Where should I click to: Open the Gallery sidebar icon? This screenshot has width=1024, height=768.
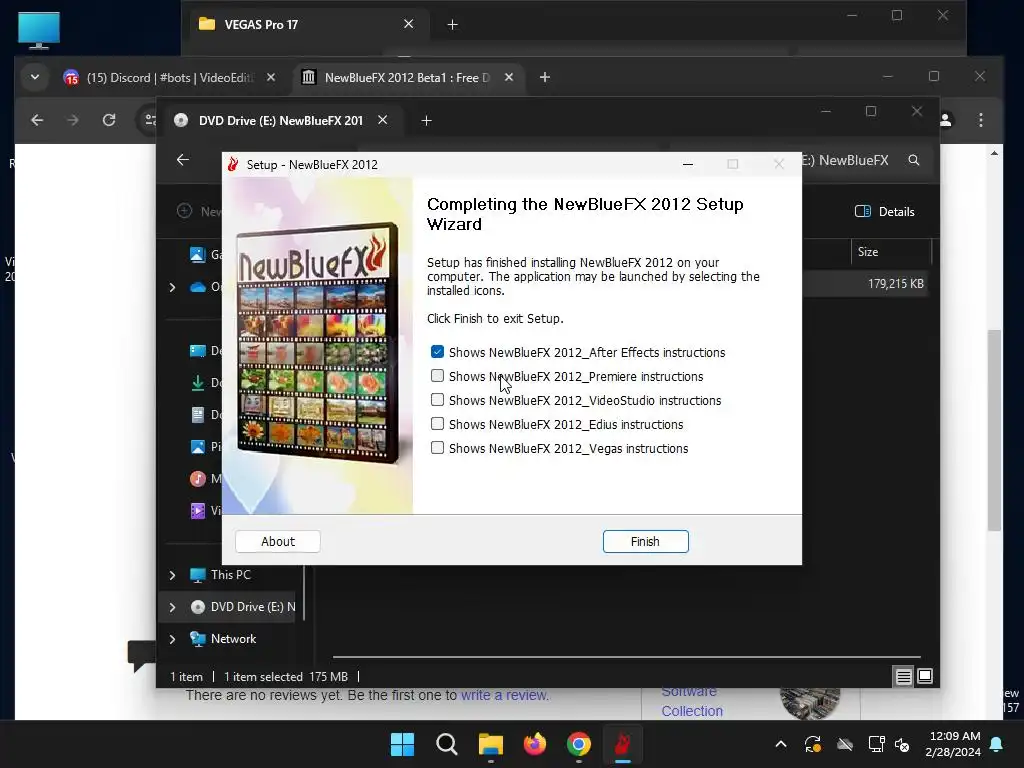(198, 255)
